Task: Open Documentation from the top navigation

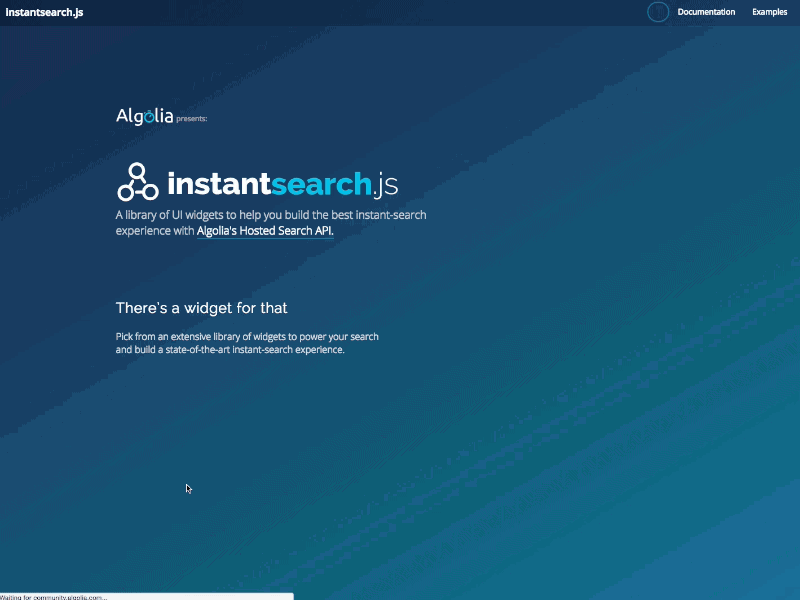Action: click(x=706, y=11)
